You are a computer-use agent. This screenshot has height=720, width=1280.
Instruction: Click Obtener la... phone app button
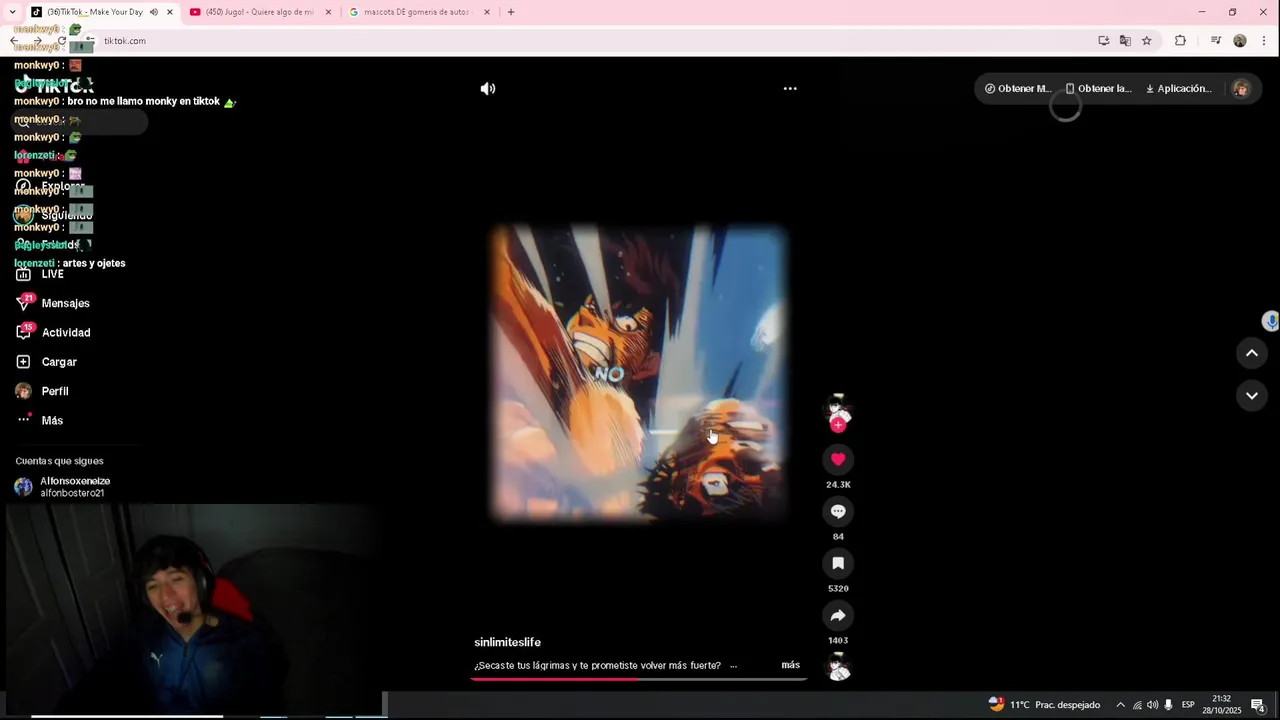[x=1098, y=88]
